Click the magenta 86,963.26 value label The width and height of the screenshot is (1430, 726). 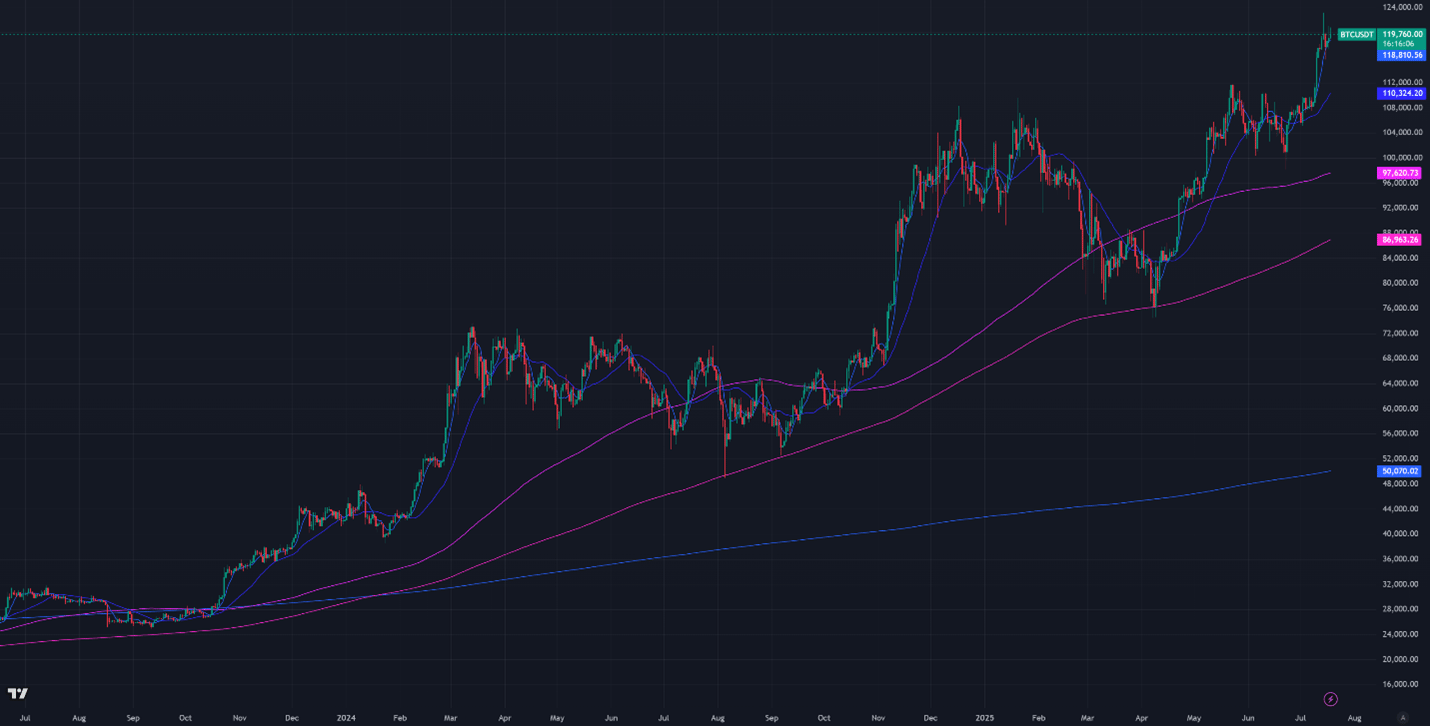click(1400, 240)
